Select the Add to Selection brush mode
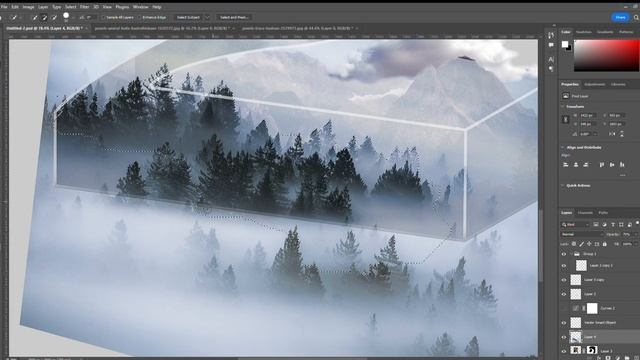 tap(44, 18)
